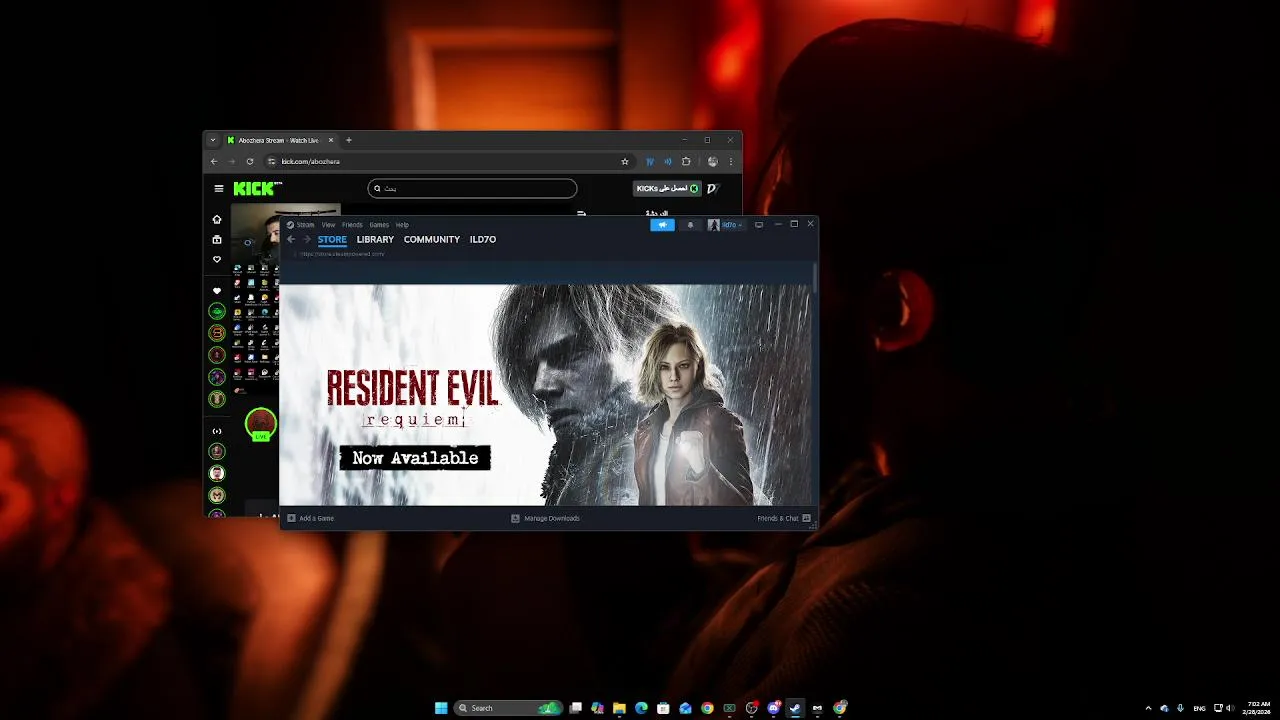Open Friends & Chat in Steam
Screen dimensions: 1280x720
click(784, 518)
